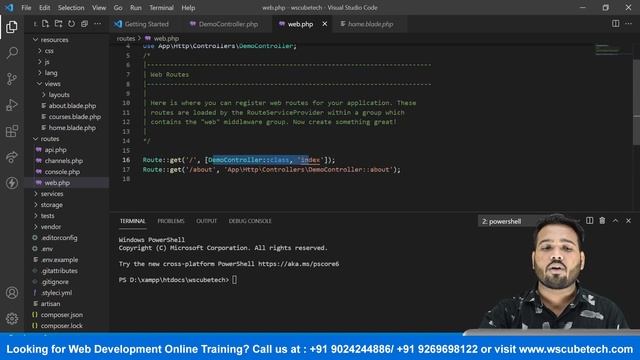This screenshot has width=640, height=360.
Task: Maximize the terminal panel size
Action: tap(616, 221)
